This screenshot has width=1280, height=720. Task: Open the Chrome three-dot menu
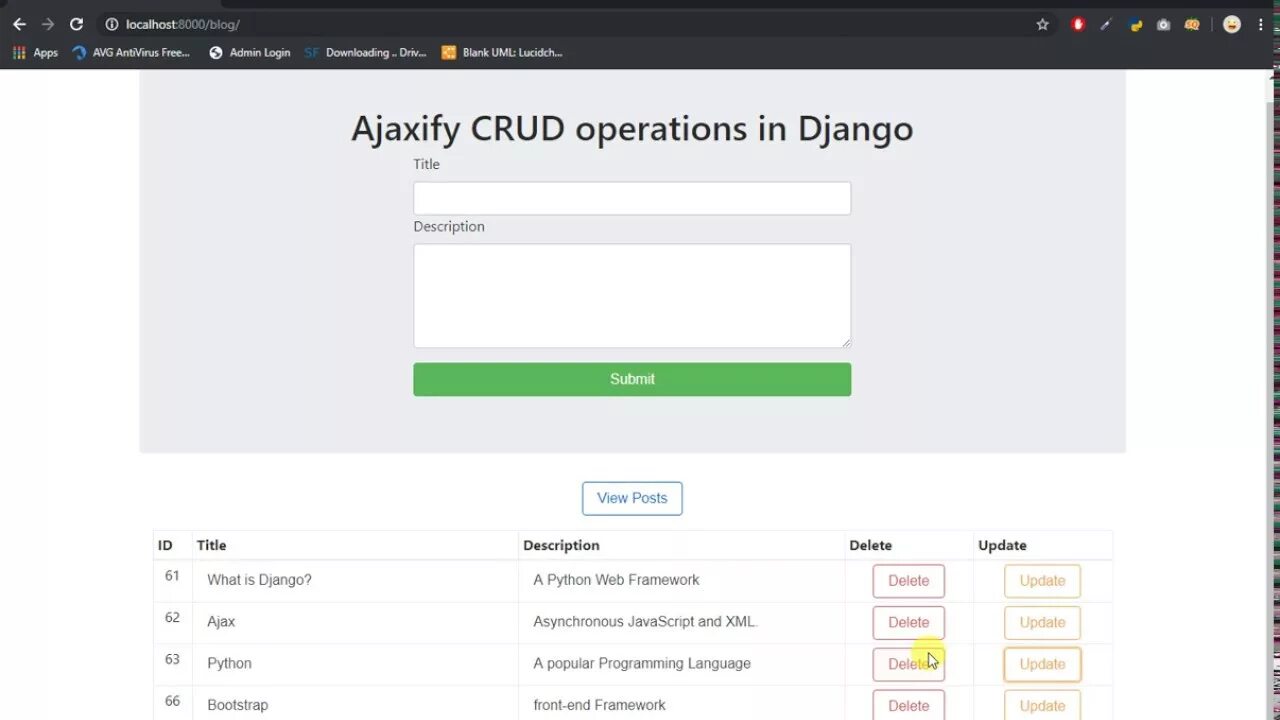pos(1261,24)
